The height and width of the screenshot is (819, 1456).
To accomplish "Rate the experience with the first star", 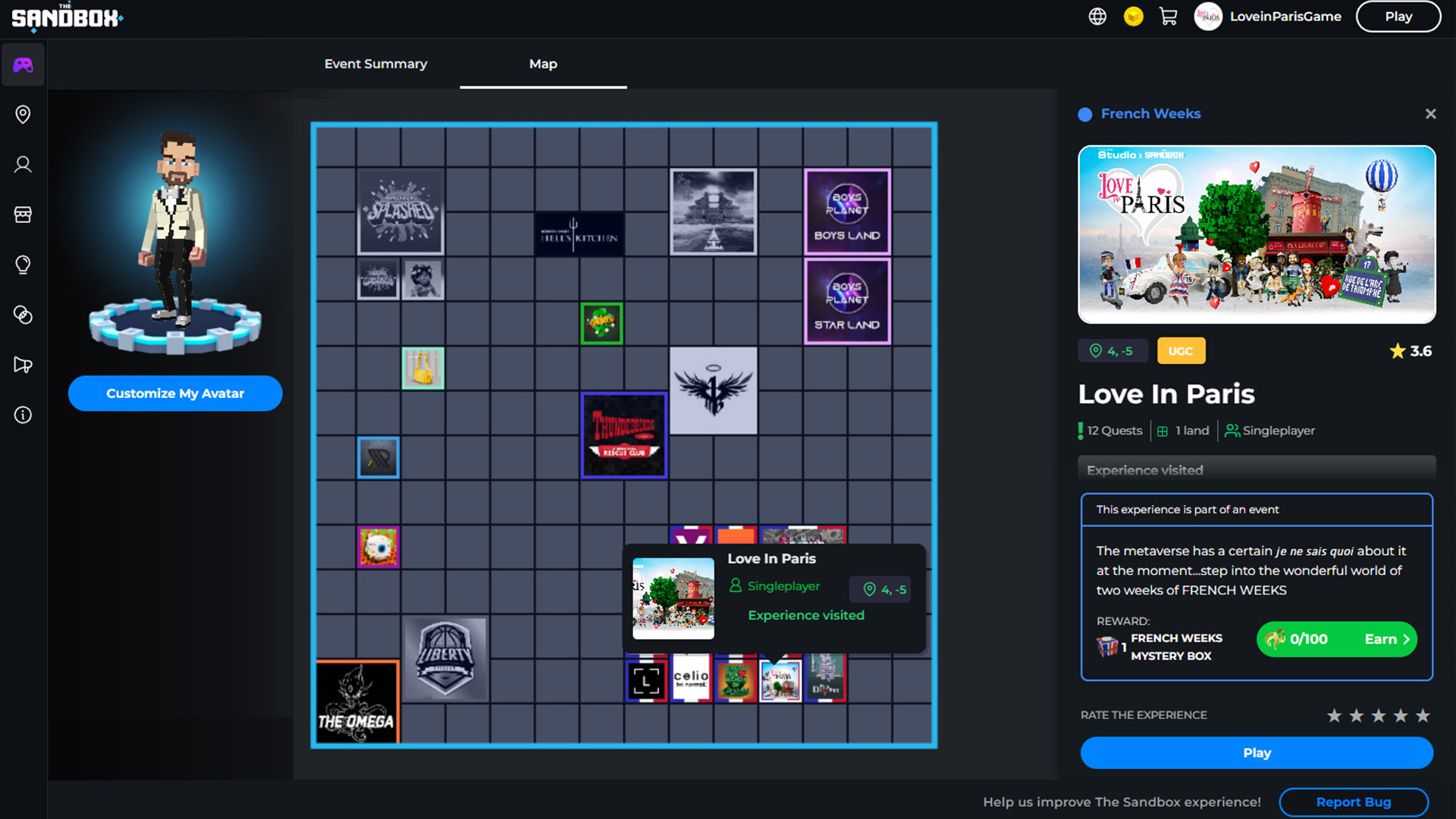I will pos(1334,715).
